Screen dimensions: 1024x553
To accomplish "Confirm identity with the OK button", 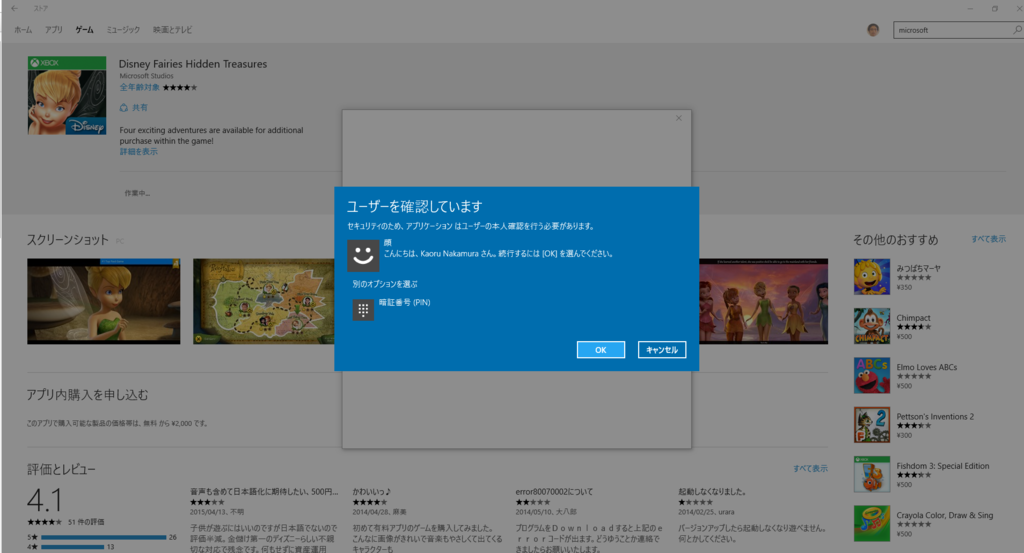I will pyautogui.click(x=600, y=350).
